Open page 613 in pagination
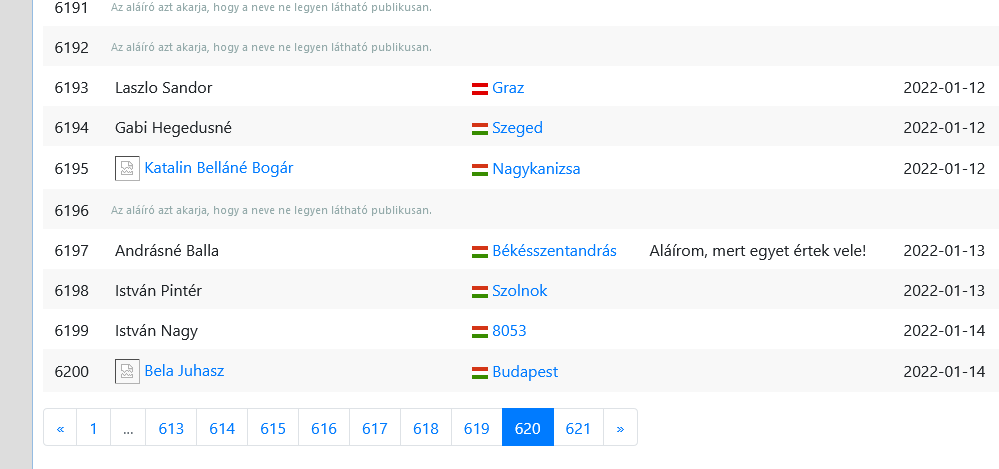 click(171, 428)
